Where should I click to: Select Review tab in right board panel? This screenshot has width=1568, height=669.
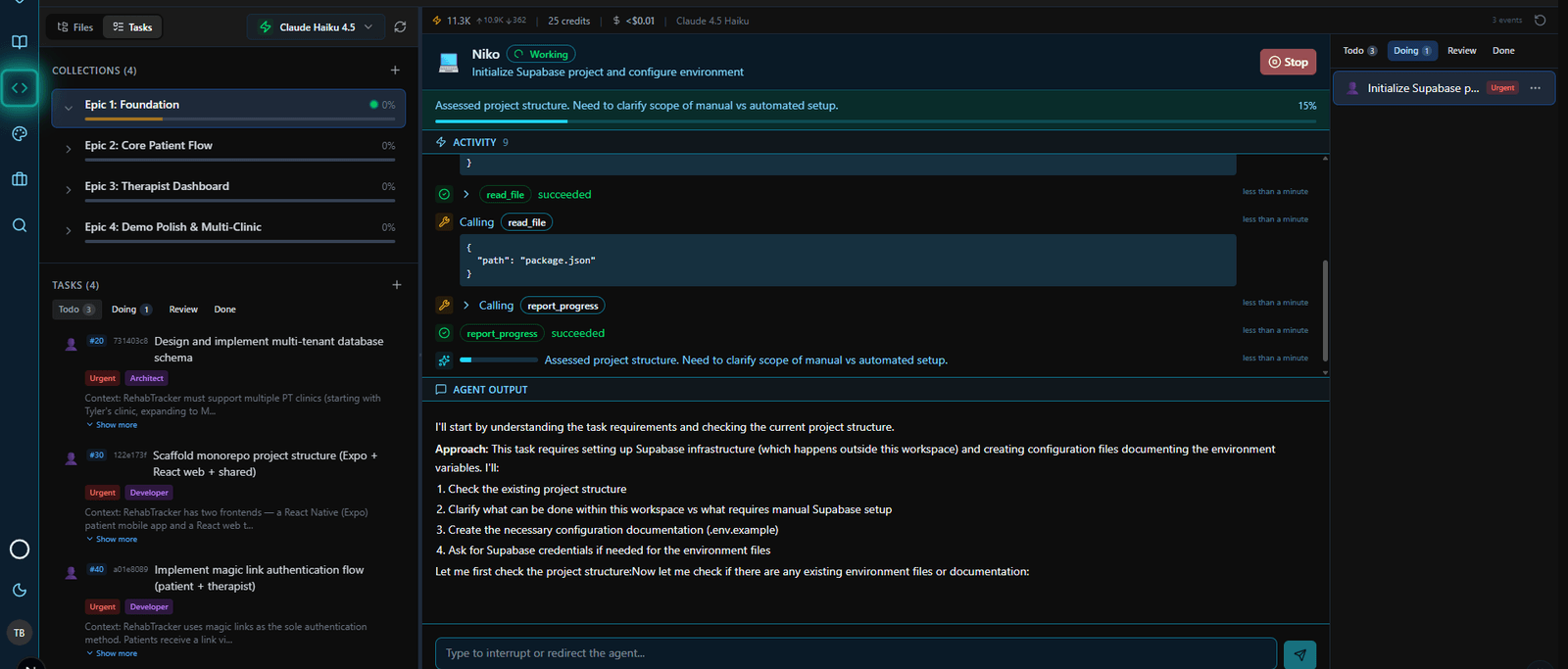(x=1462, y=51)
